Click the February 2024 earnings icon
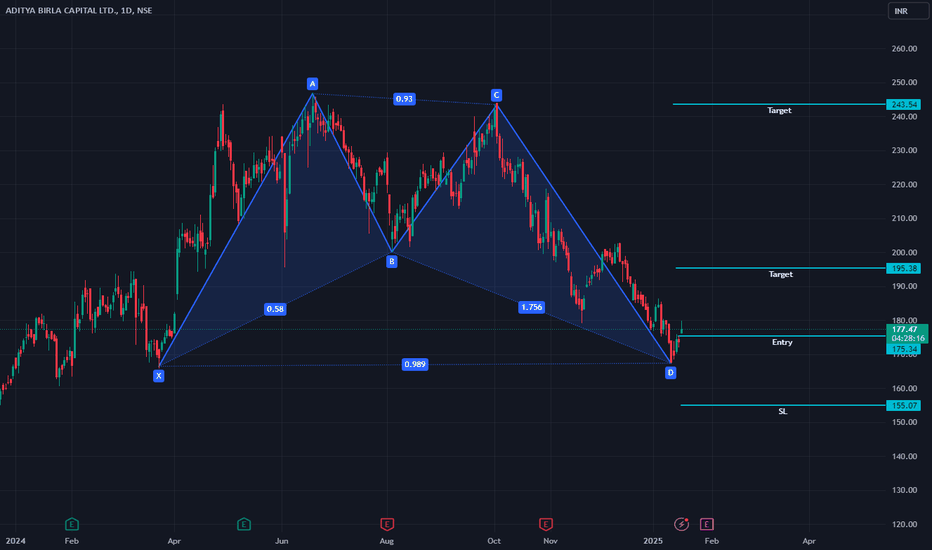This screenshot has width=932, height=550. pos(72,523)
